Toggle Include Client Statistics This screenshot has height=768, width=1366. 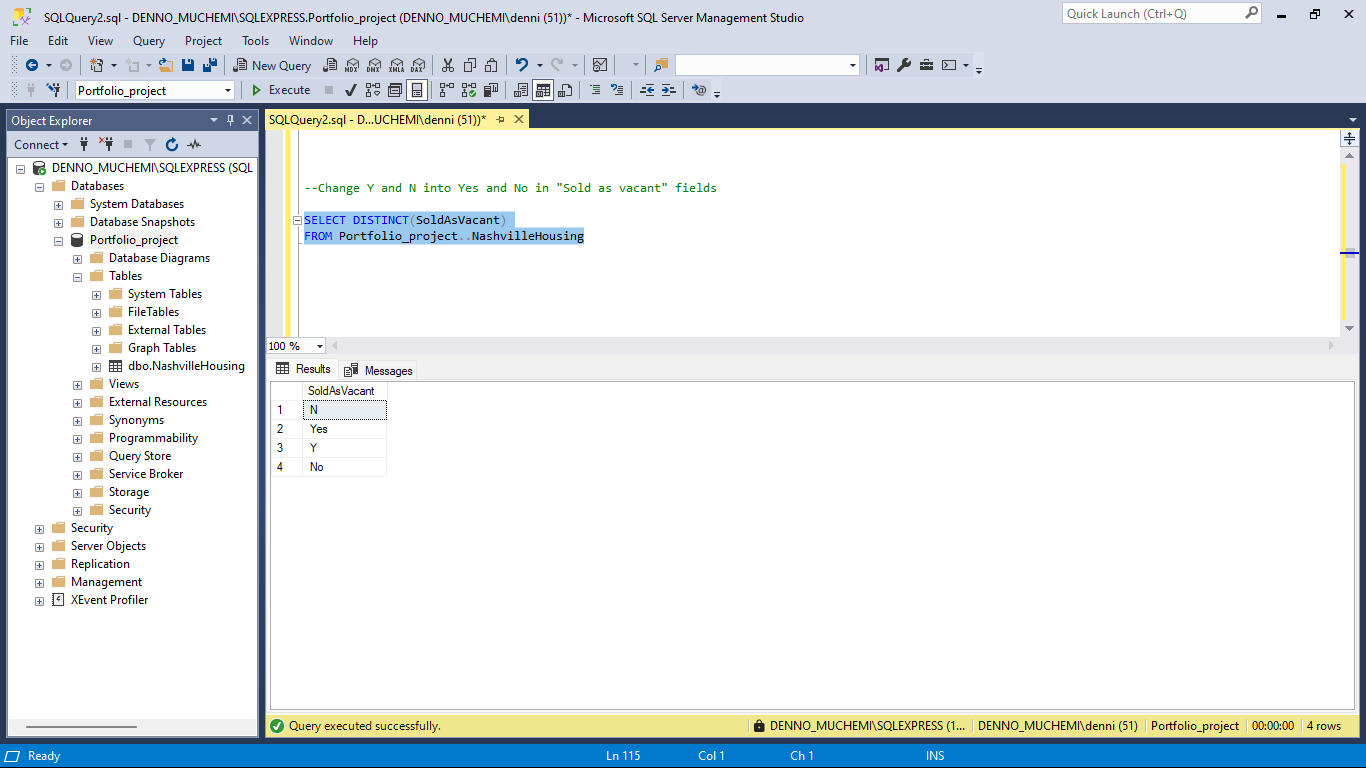point(491,90)
